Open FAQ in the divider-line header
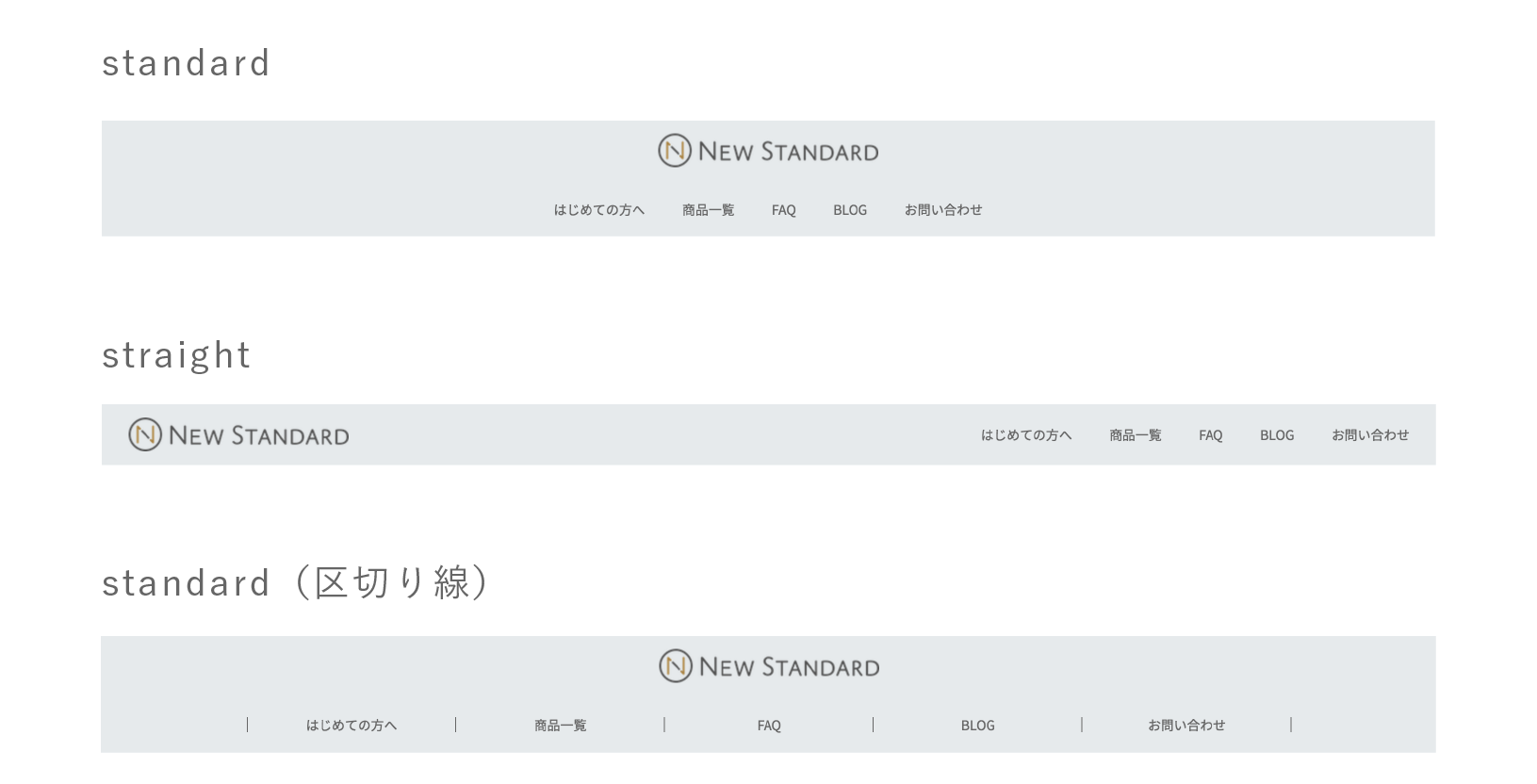This screenshot has height=784, width=1537. pyautogui.click(x=769, y=726)
